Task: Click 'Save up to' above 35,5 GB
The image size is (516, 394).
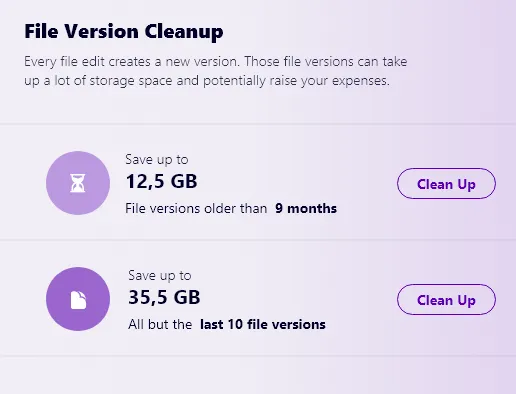Action: click(159, 276)
